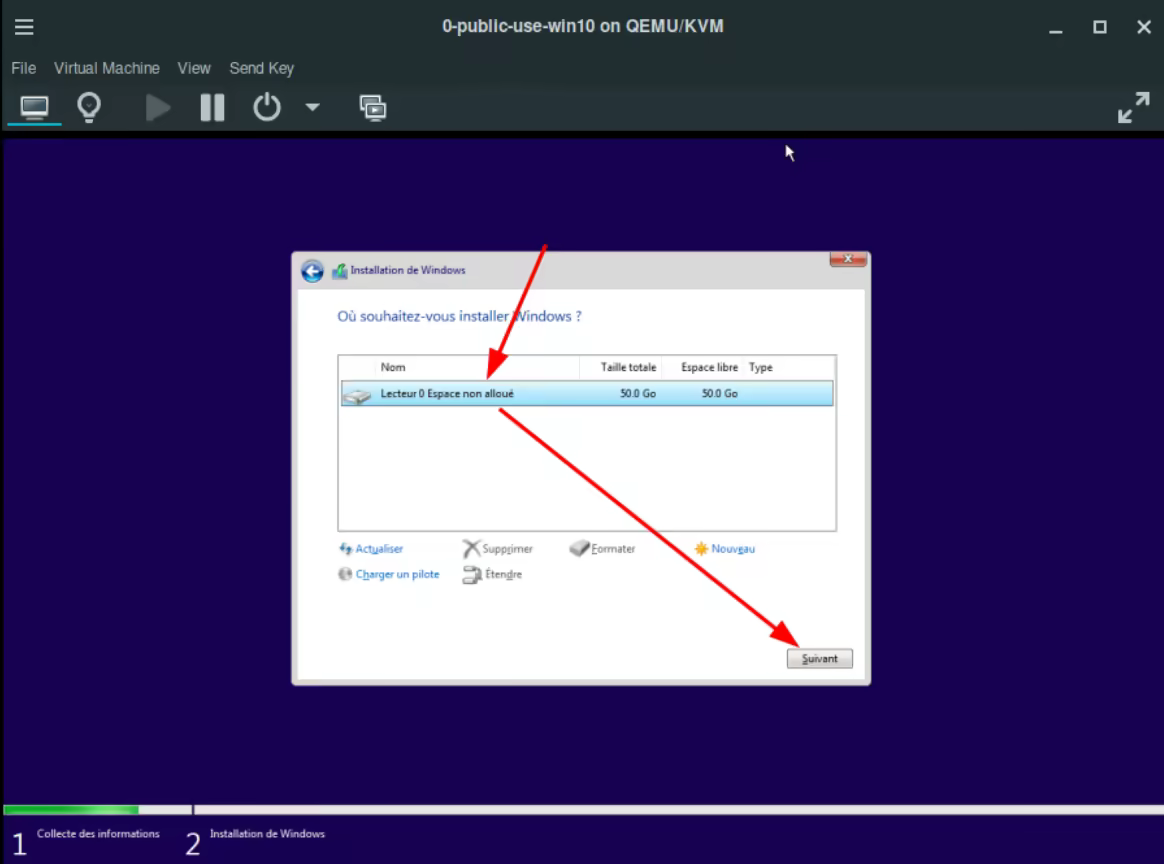Open the virt-manager hamburger menu
The height and width of the screenshot is (864, 1164).
point(25,27)
